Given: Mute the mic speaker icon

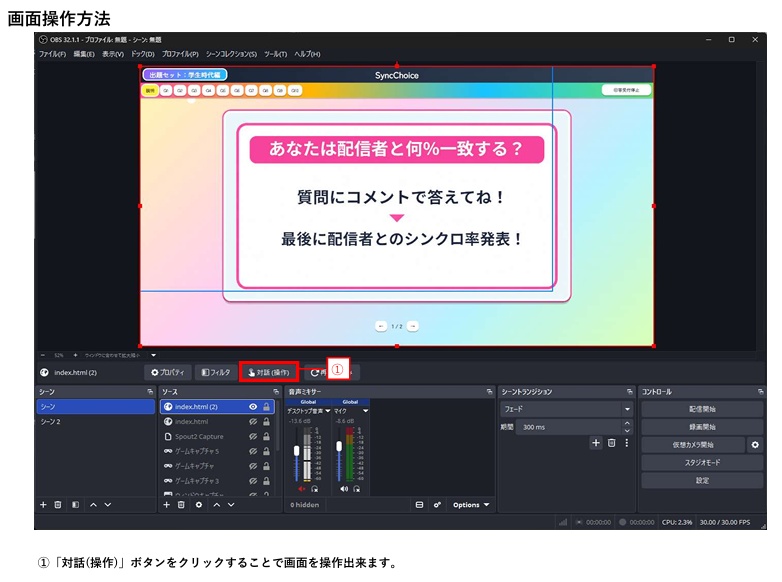Looking at the screenshot, I should tap(344, 489).
